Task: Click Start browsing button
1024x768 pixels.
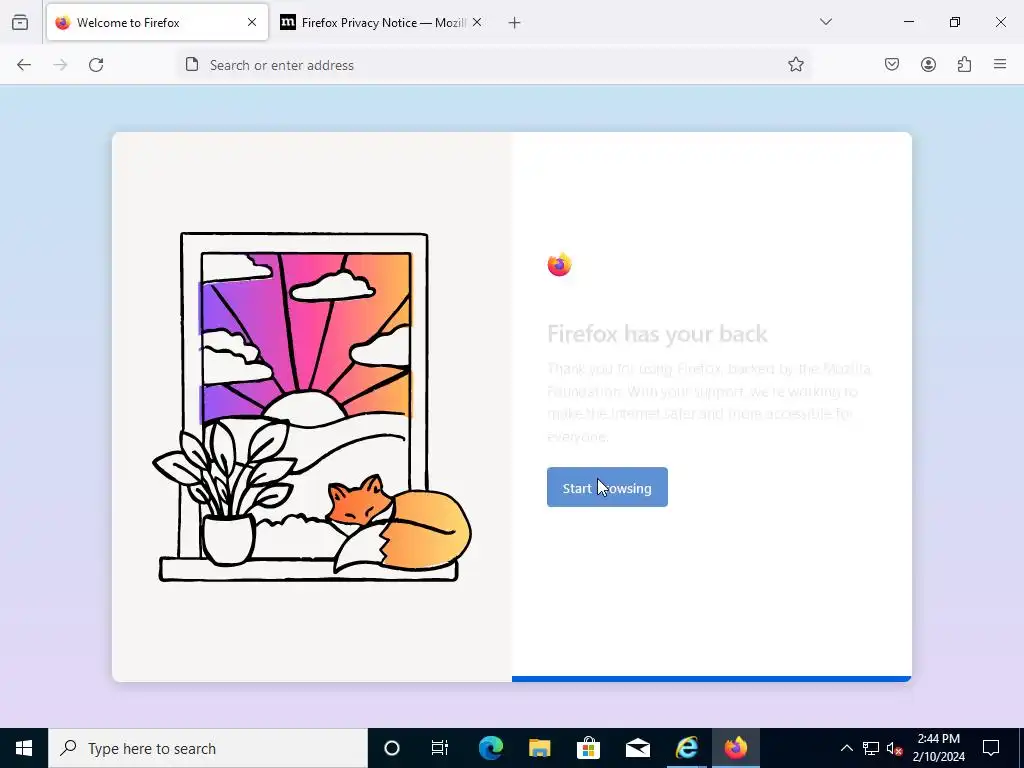Action: 607,487
